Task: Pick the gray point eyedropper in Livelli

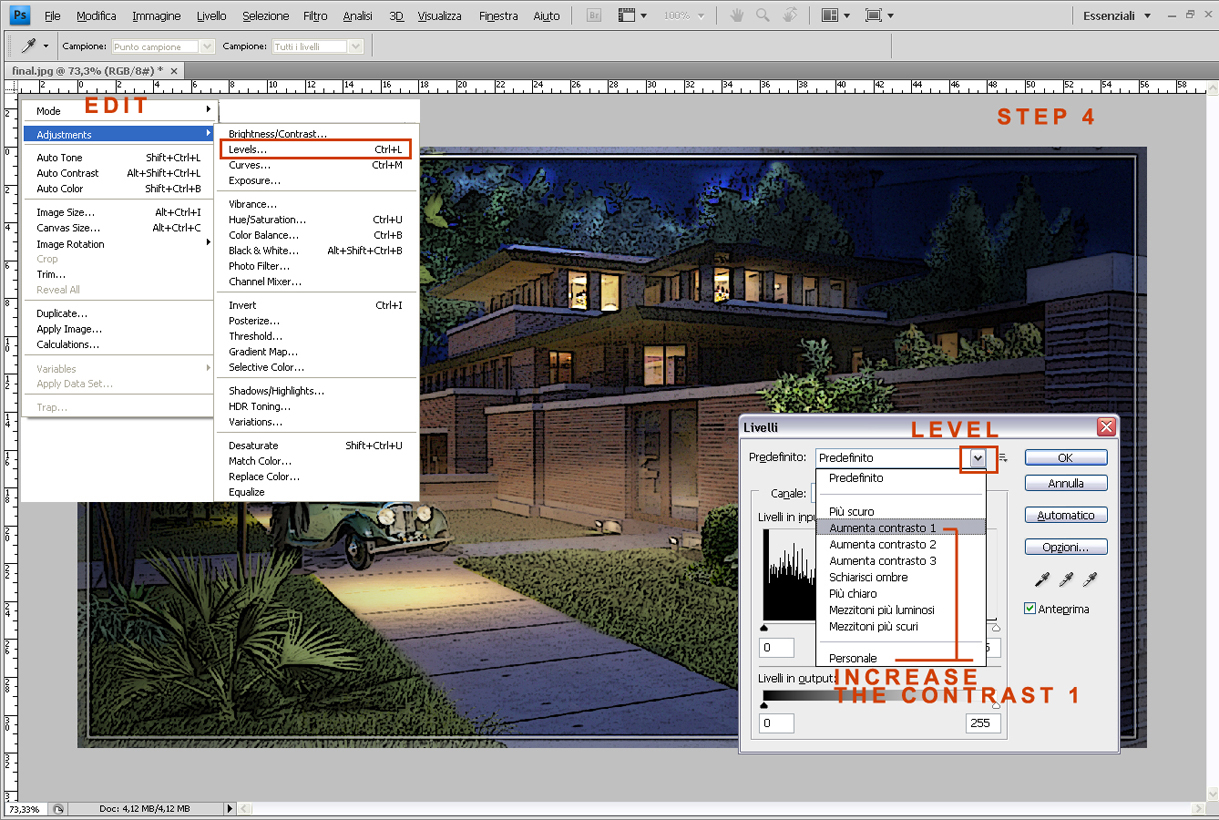Action: (x=1065, y=580)
